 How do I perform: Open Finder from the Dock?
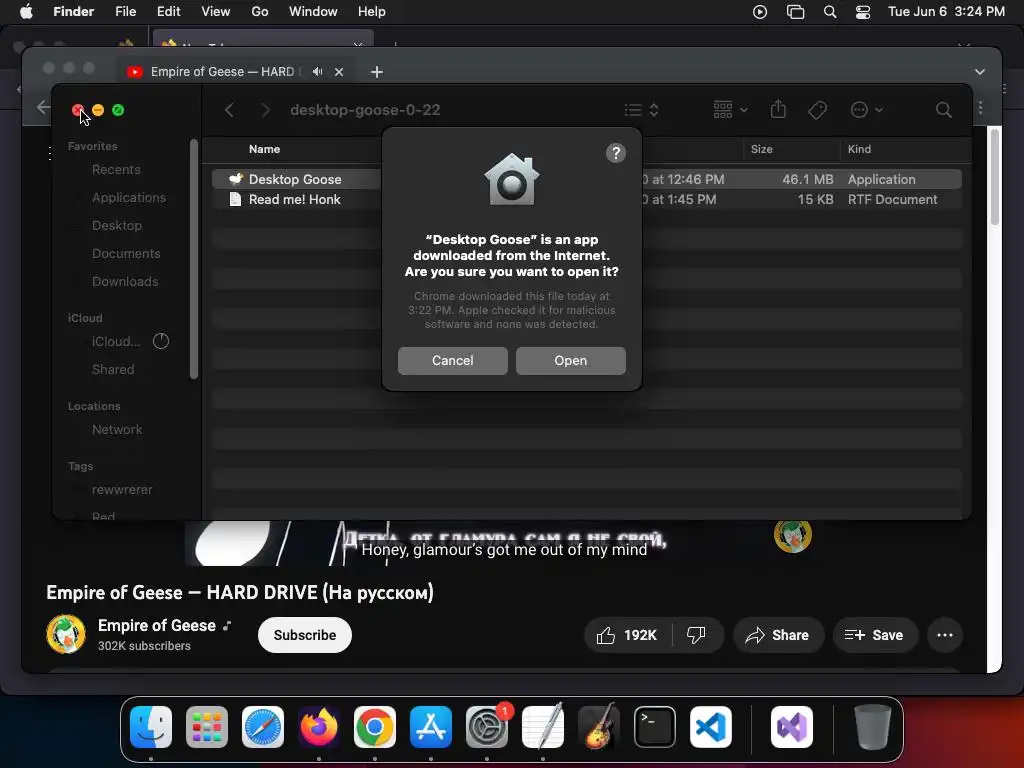pos(151,727)
